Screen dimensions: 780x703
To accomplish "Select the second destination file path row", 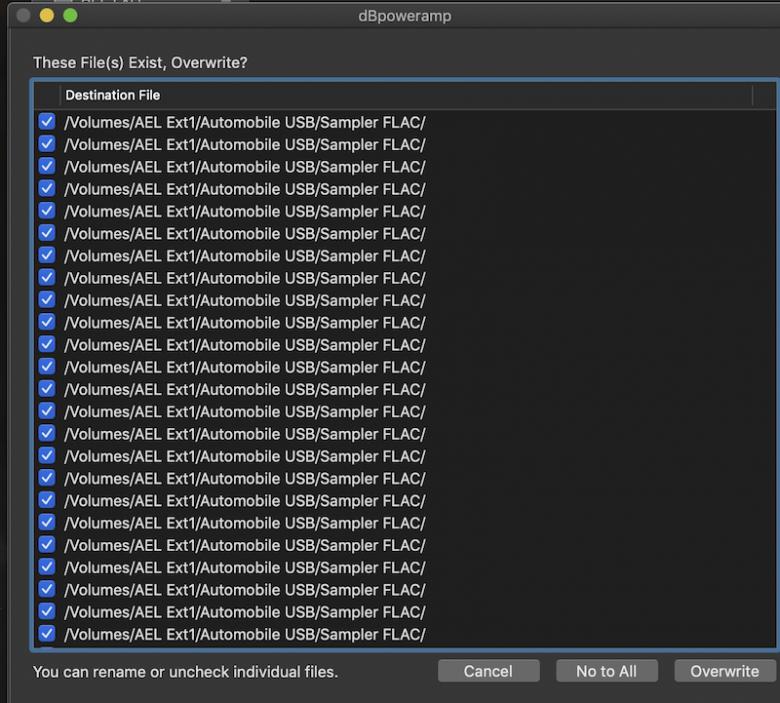I will point(245,144).
